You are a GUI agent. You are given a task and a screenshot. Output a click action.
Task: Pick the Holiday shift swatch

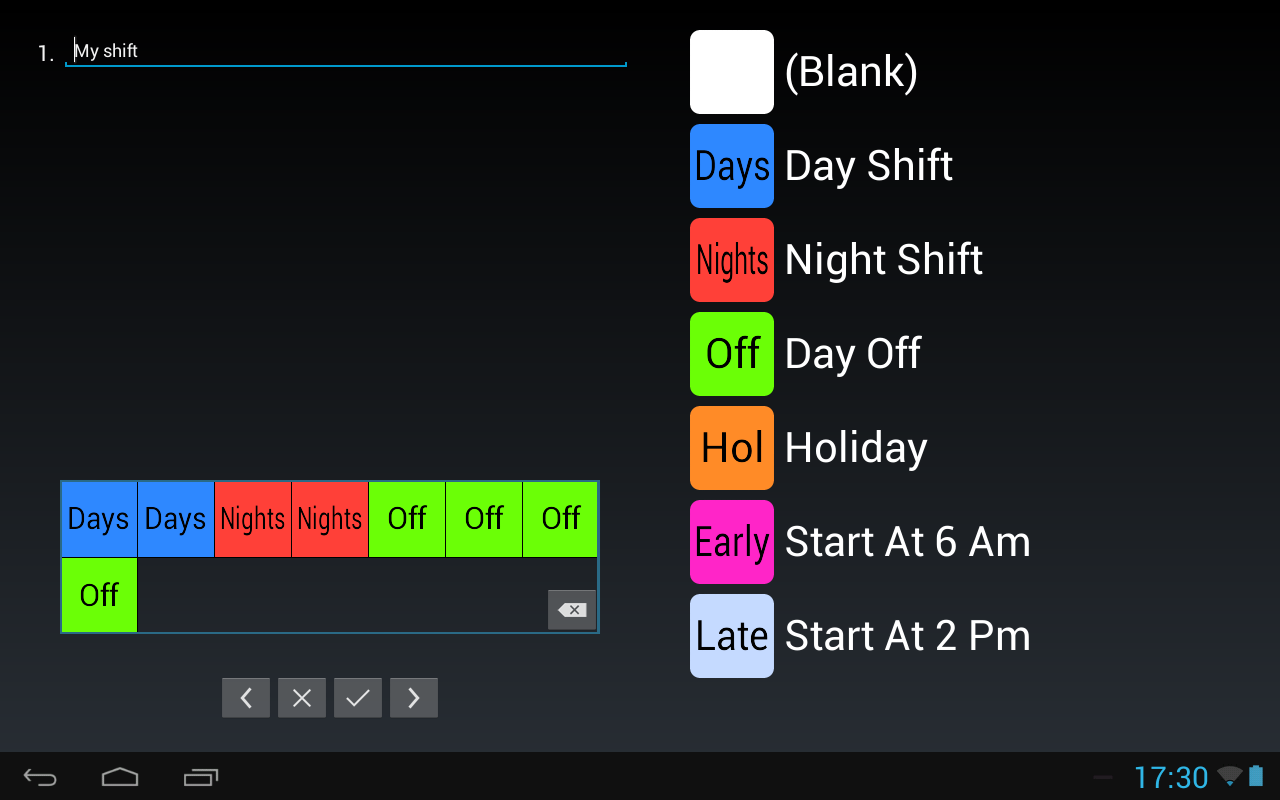point(731,448)
